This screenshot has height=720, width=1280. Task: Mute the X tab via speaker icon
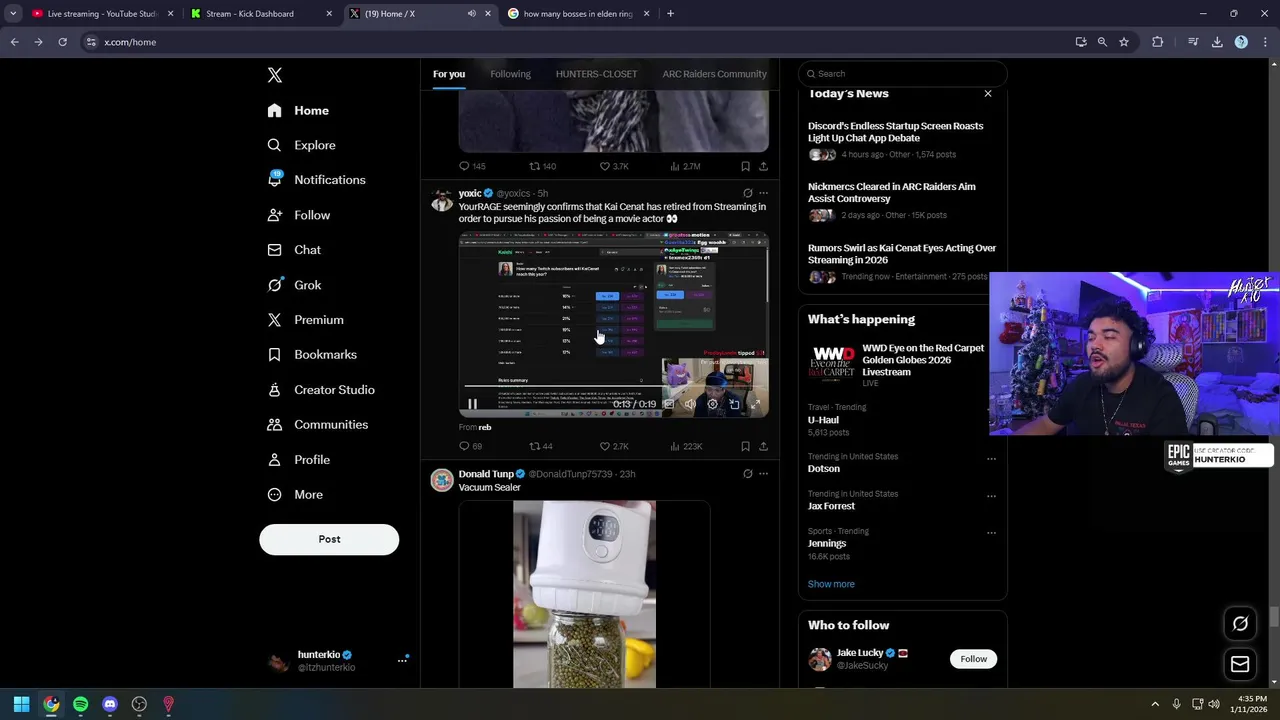click(471, 14)
